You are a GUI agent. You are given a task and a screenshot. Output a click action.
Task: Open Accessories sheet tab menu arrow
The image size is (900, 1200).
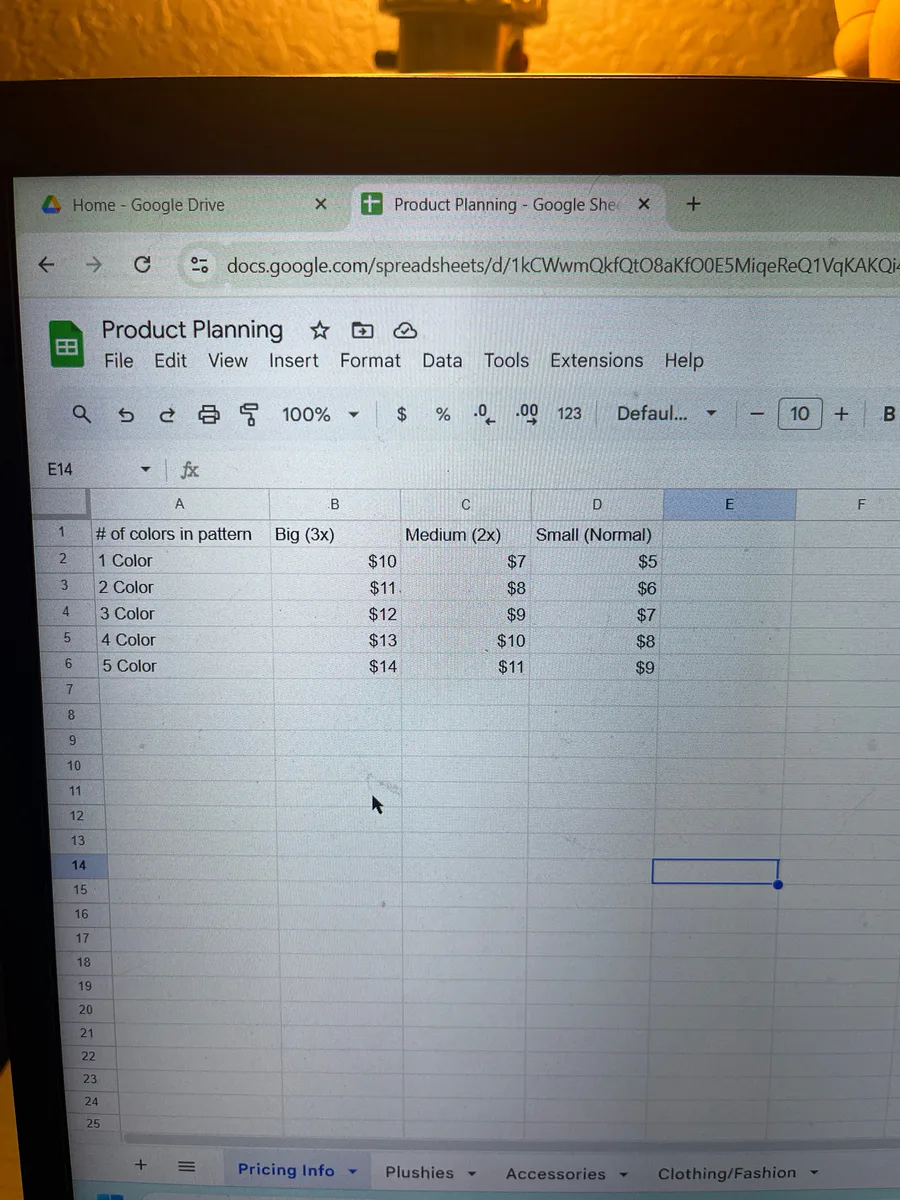click(x=623, y=1175)
